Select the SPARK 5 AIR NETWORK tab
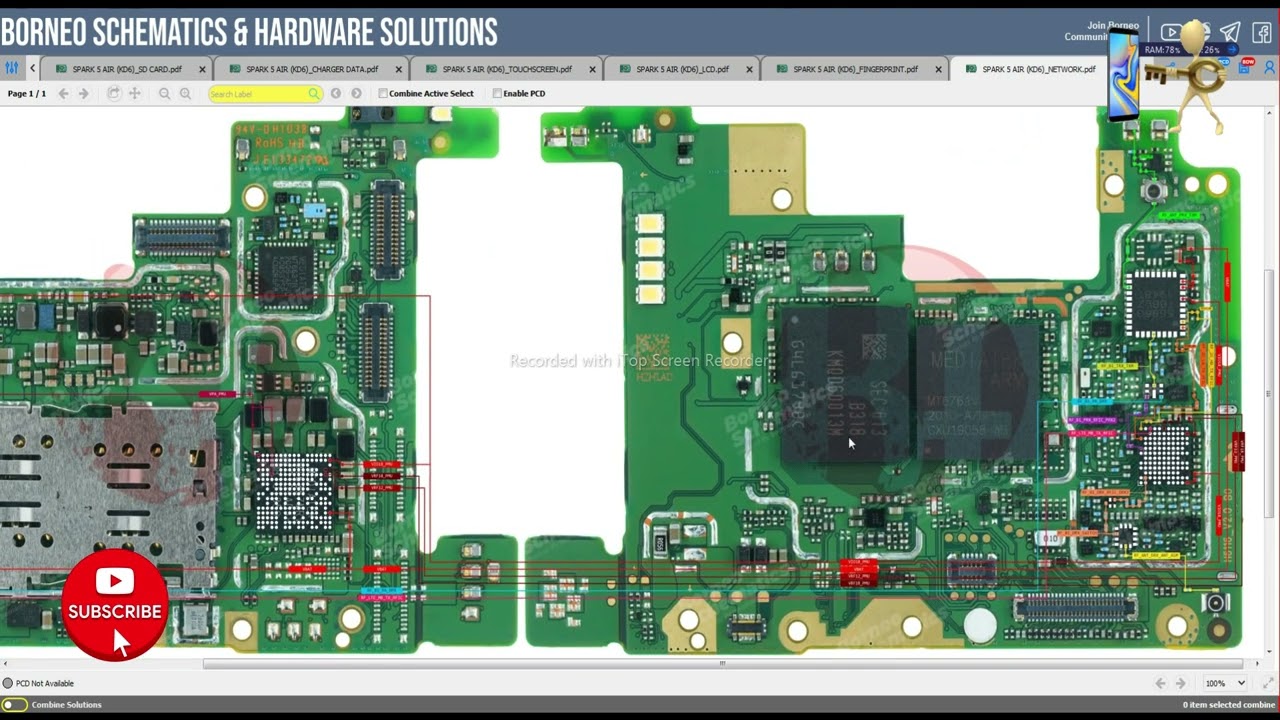This screenshot has height=720, width=1280. tap(1038, 70)
